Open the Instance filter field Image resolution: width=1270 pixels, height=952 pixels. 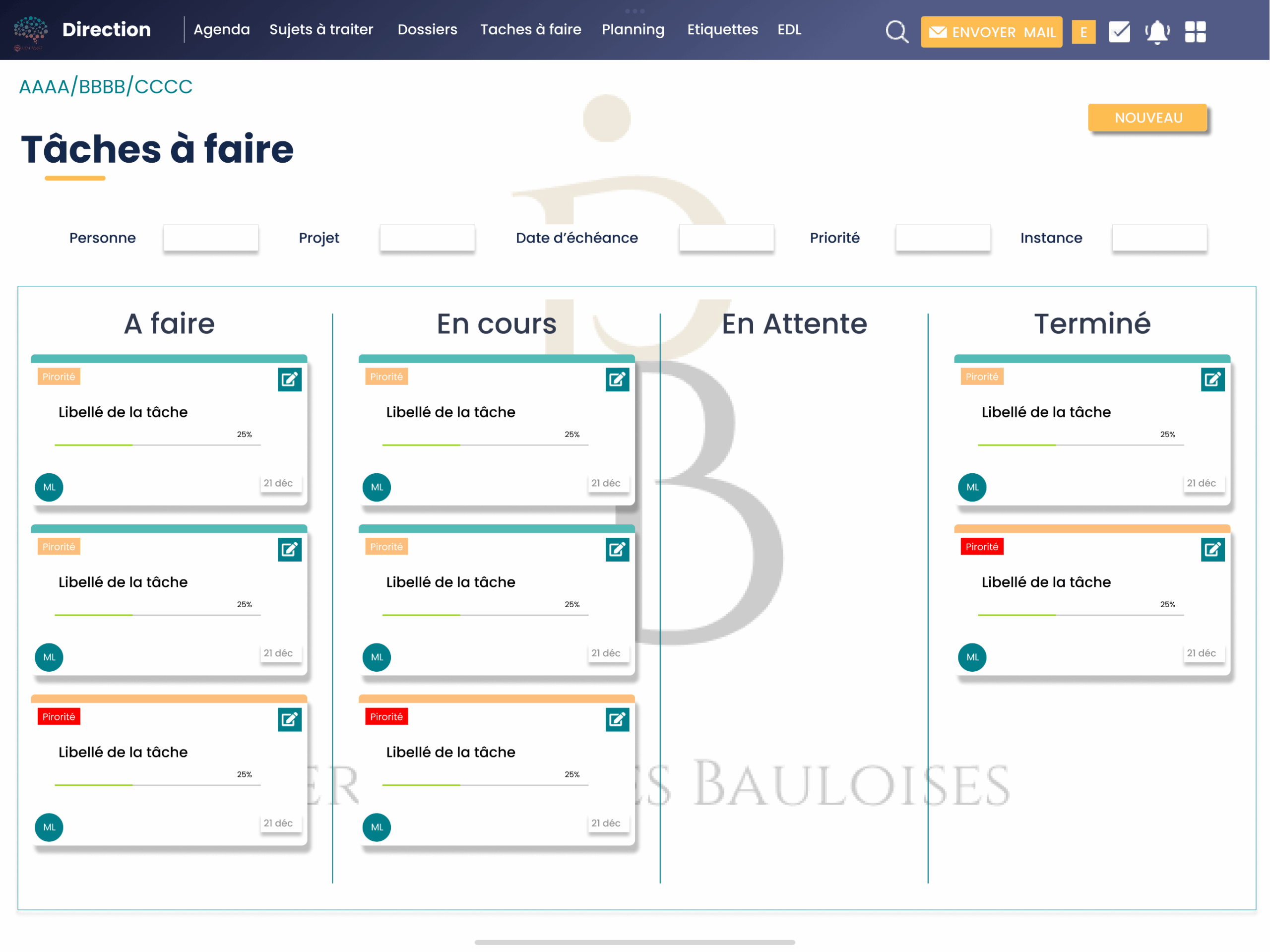(x=1159, y=237)
